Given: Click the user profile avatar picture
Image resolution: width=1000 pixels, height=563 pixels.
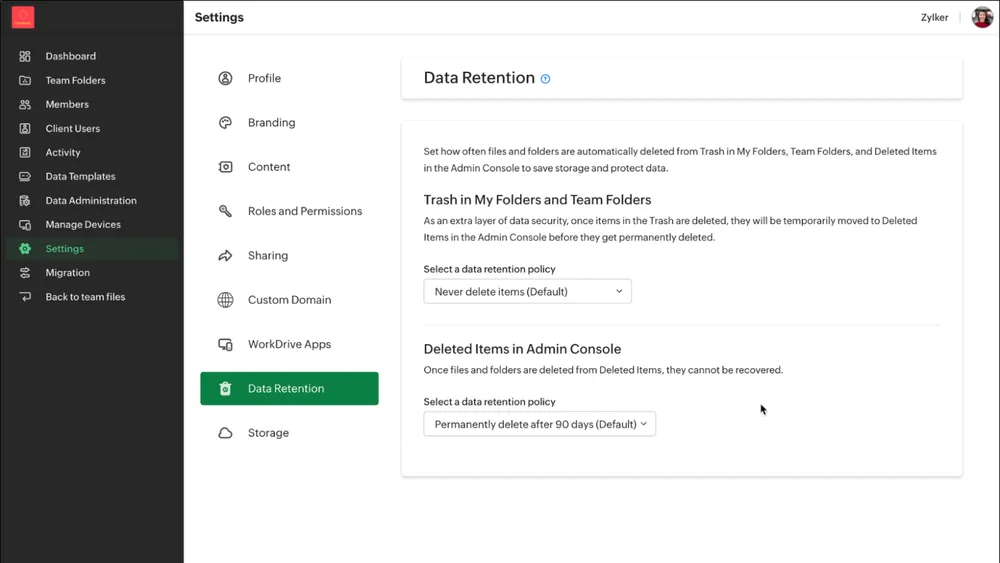Looking at the screenshot, I should tap(982, 17).
